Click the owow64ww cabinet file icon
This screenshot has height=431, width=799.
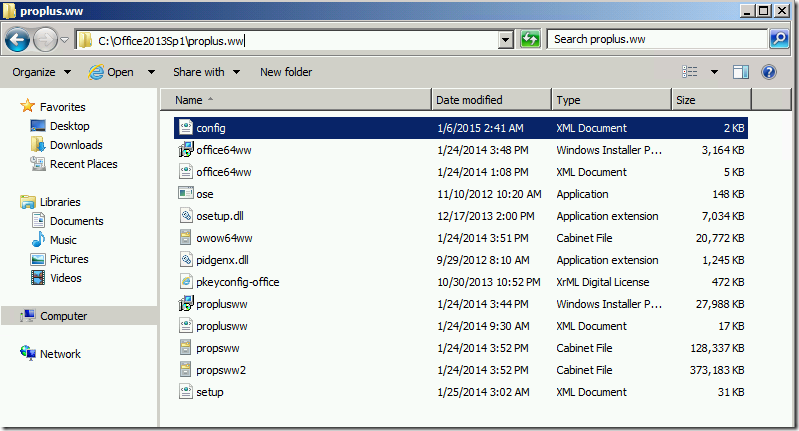(x=185, y=238)
